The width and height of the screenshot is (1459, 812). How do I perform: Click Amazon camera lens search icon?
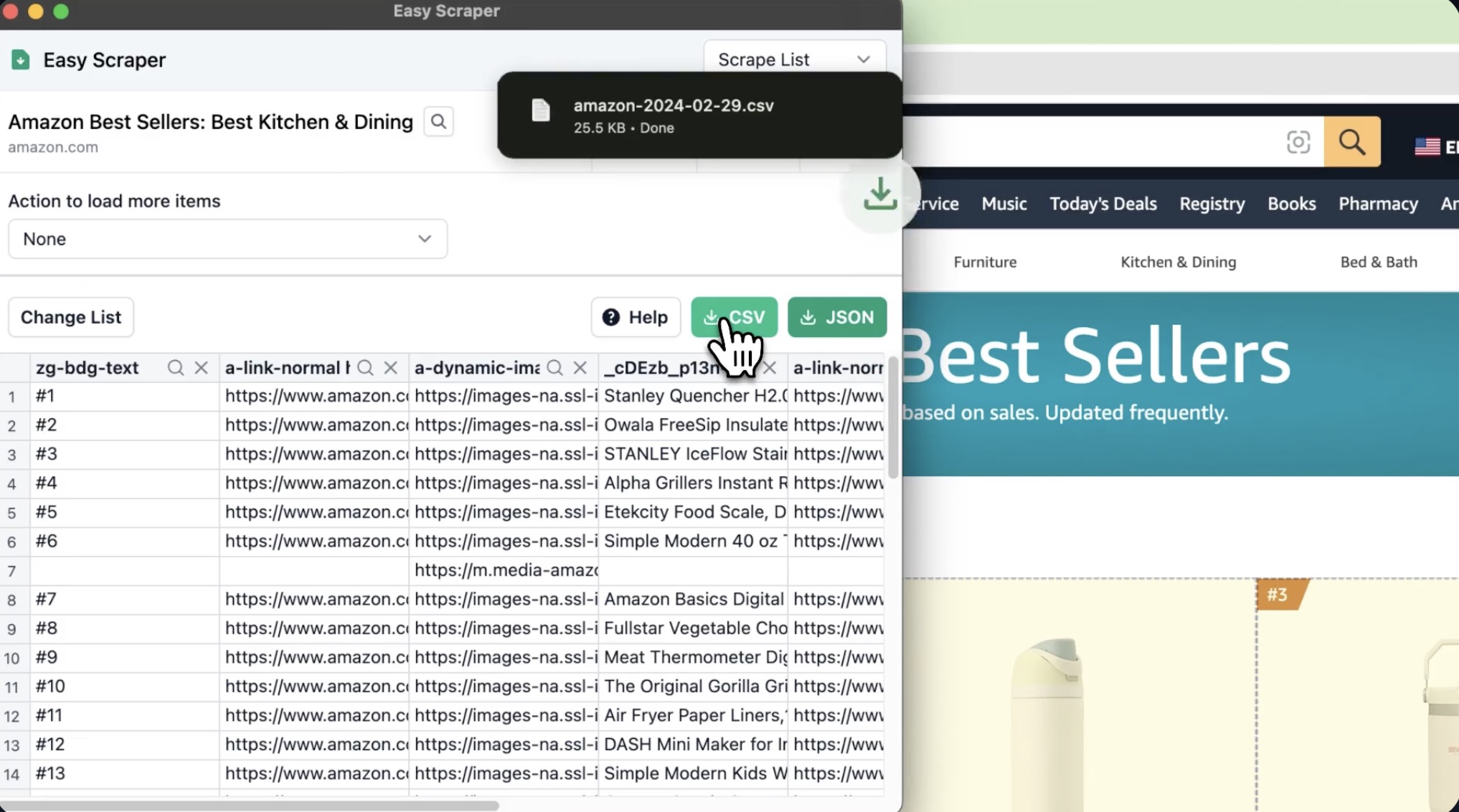tap(1298, 142)
